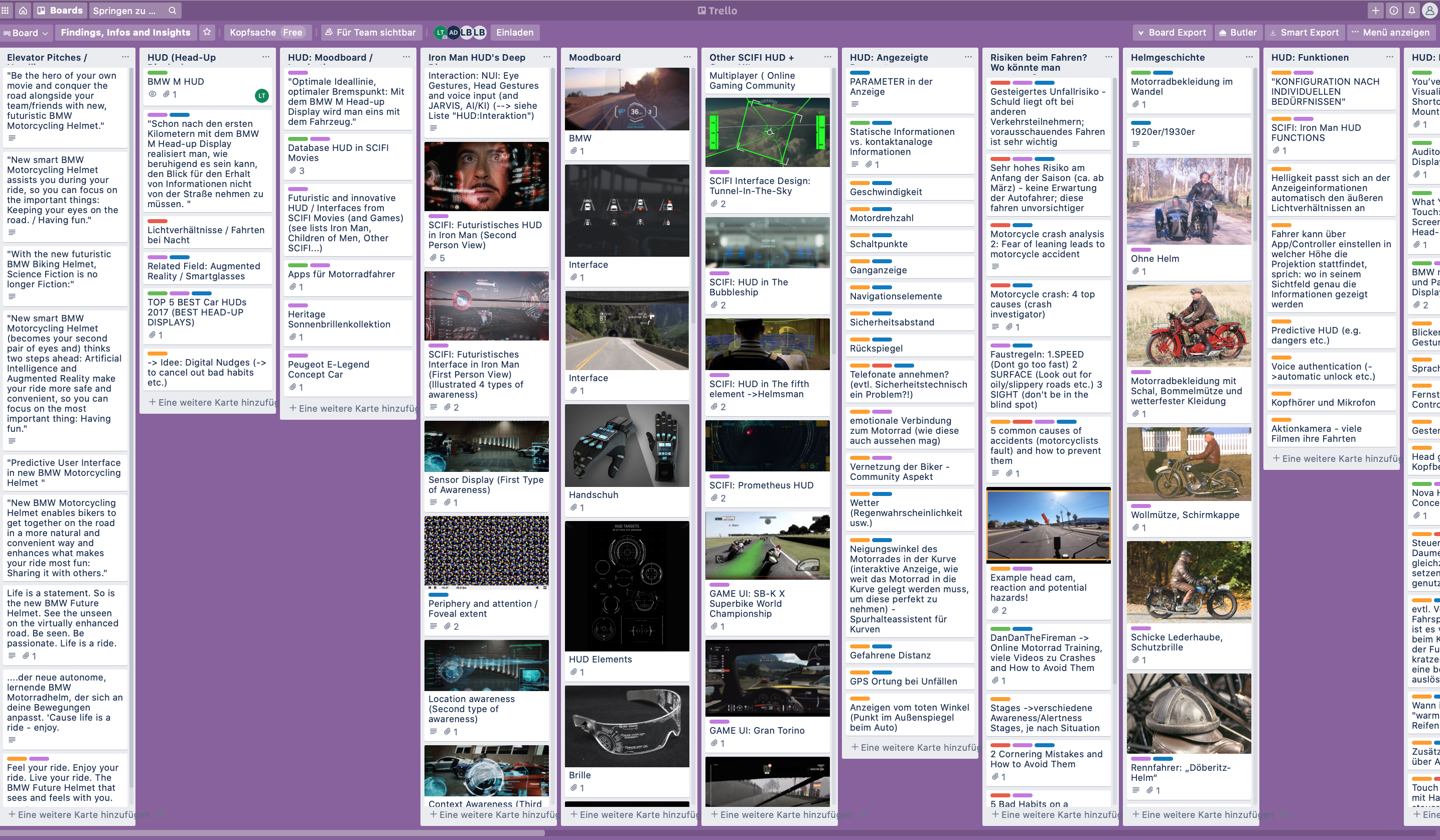Open the user account avatar in header
Viewport: 1440px width, 840px height.
1431,10
